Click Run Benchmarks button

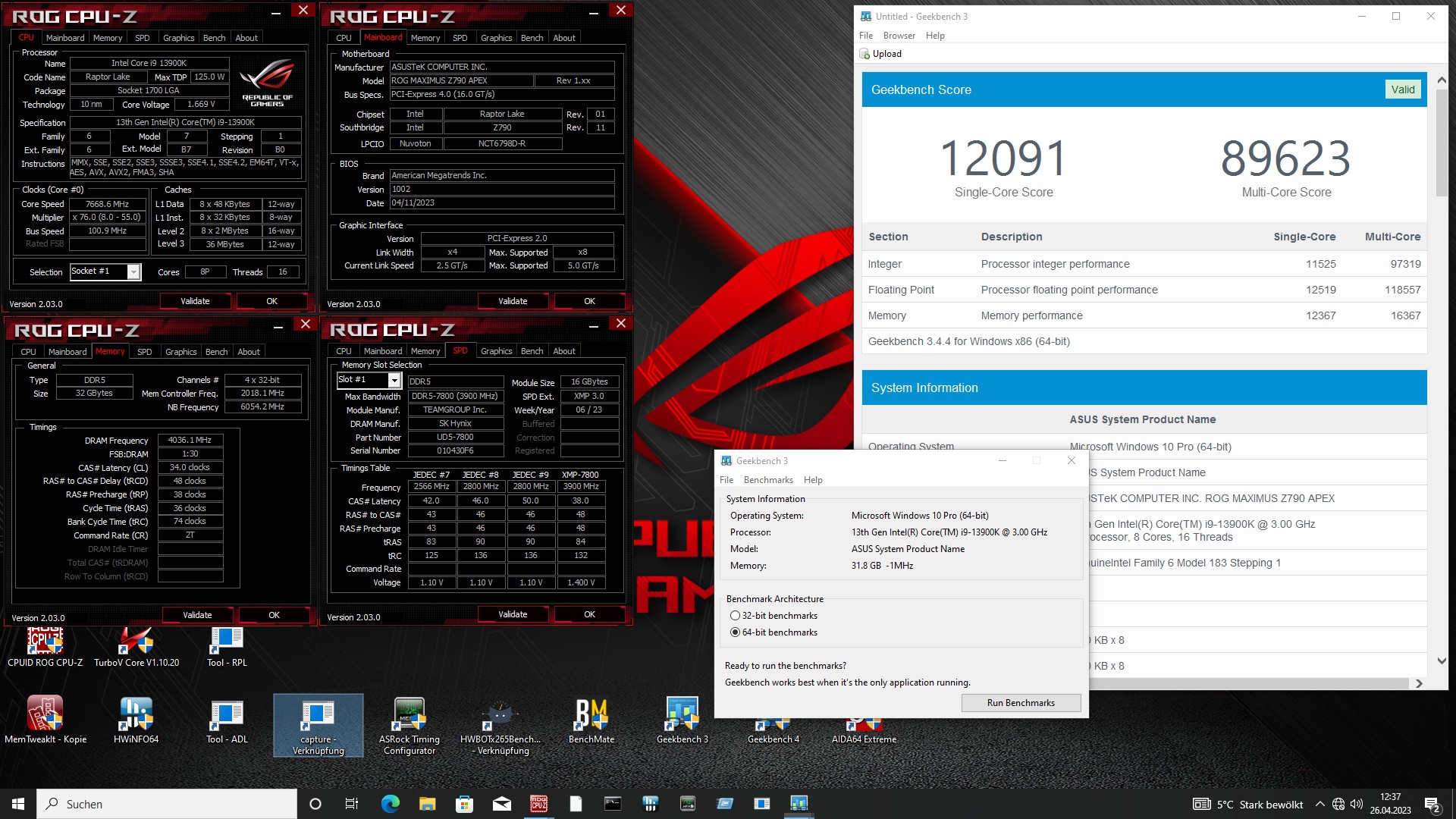[1021, 703]
